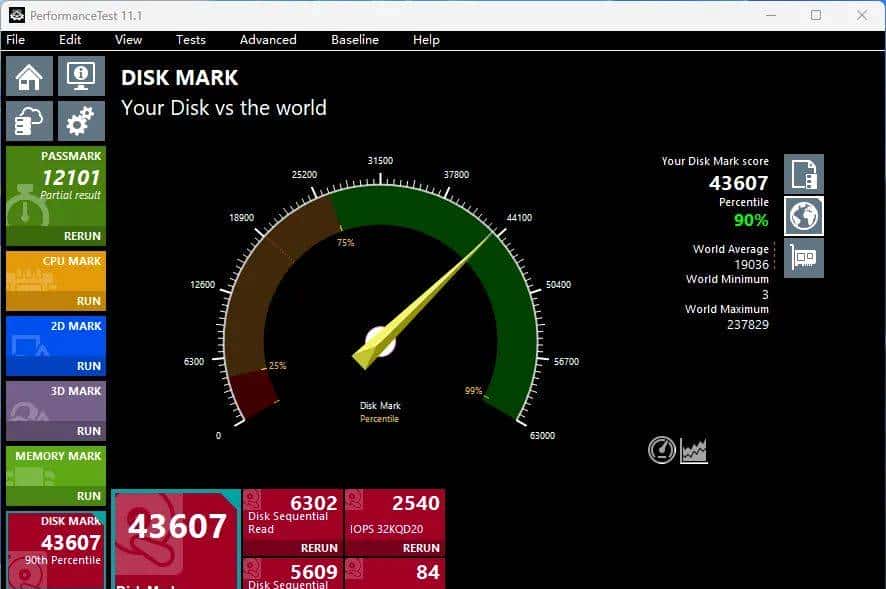Click the Percentile label under the gauge
The image size is (886, 589).
(x=380, y=419)
